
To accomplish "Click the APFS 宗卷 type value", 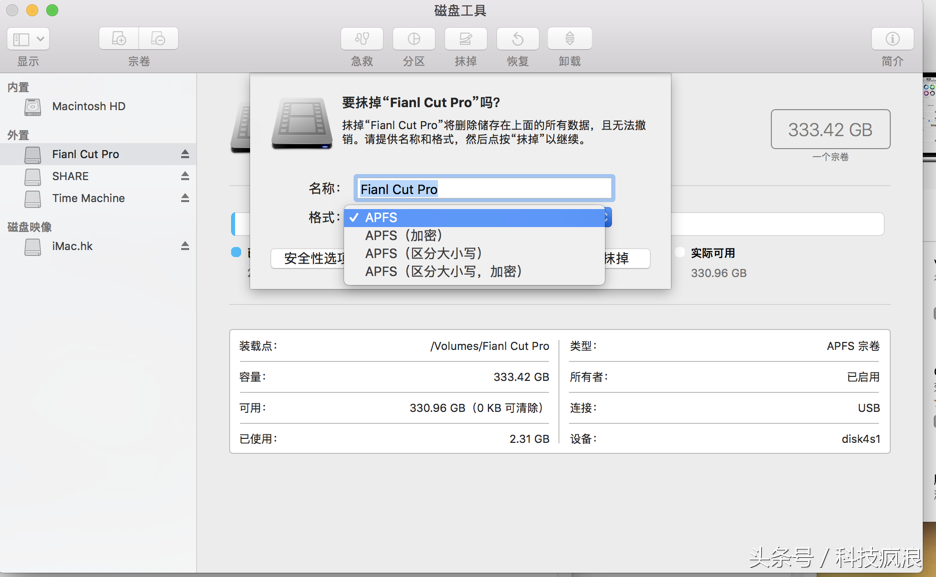I will 853,346.
